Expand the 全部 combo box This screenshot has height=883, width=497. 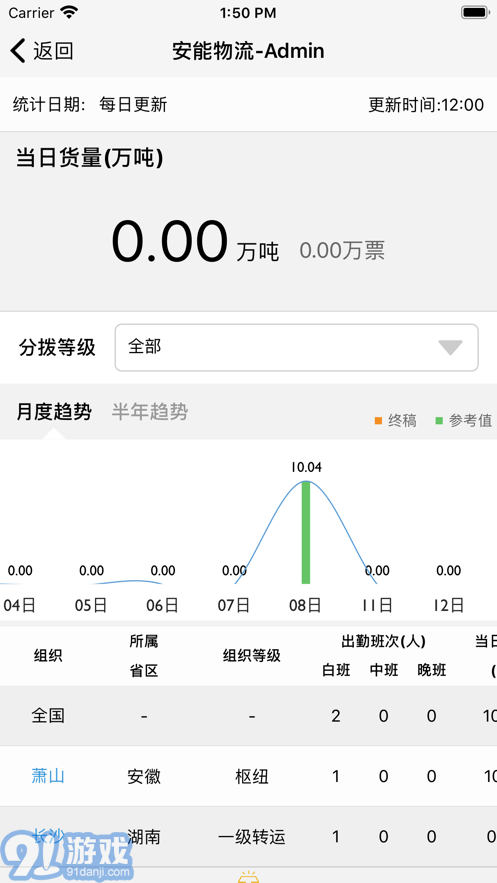297,347
